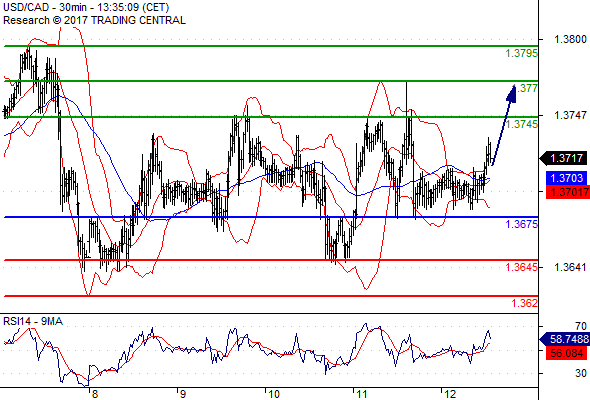Click the RSI moving average tag 56.084
Image resolution: width=590 pixels, height=400 pixels.
[x=566, y=353]
